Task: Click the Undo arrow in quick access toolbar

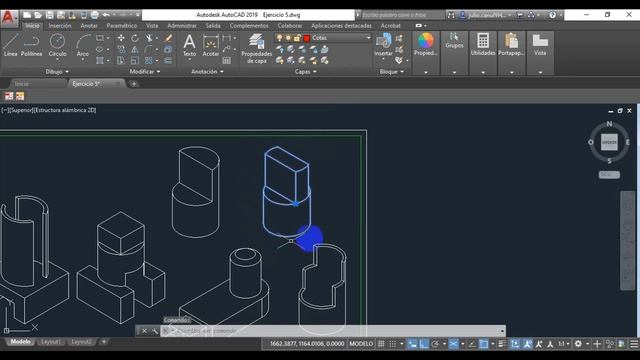Action: coord(106,15)
